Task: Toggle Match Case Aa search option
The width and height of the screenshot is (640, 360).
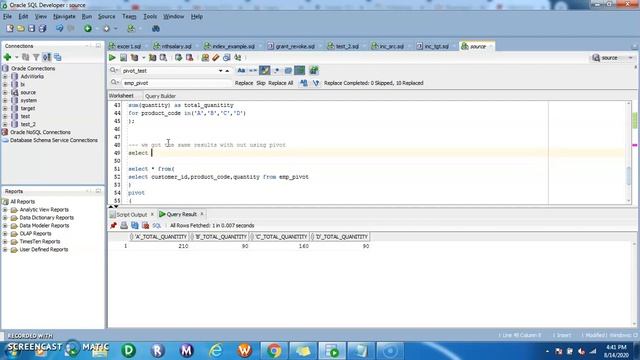Action: coord(241,70)
